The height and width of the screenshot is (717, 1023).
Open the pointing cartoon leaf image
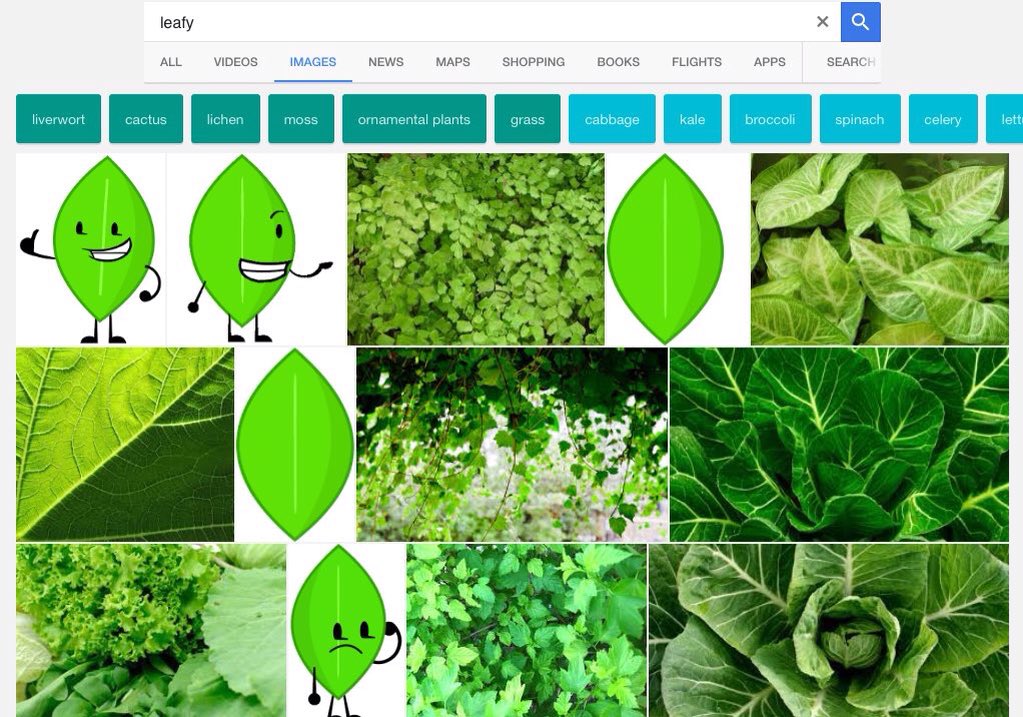pos(256,249)
